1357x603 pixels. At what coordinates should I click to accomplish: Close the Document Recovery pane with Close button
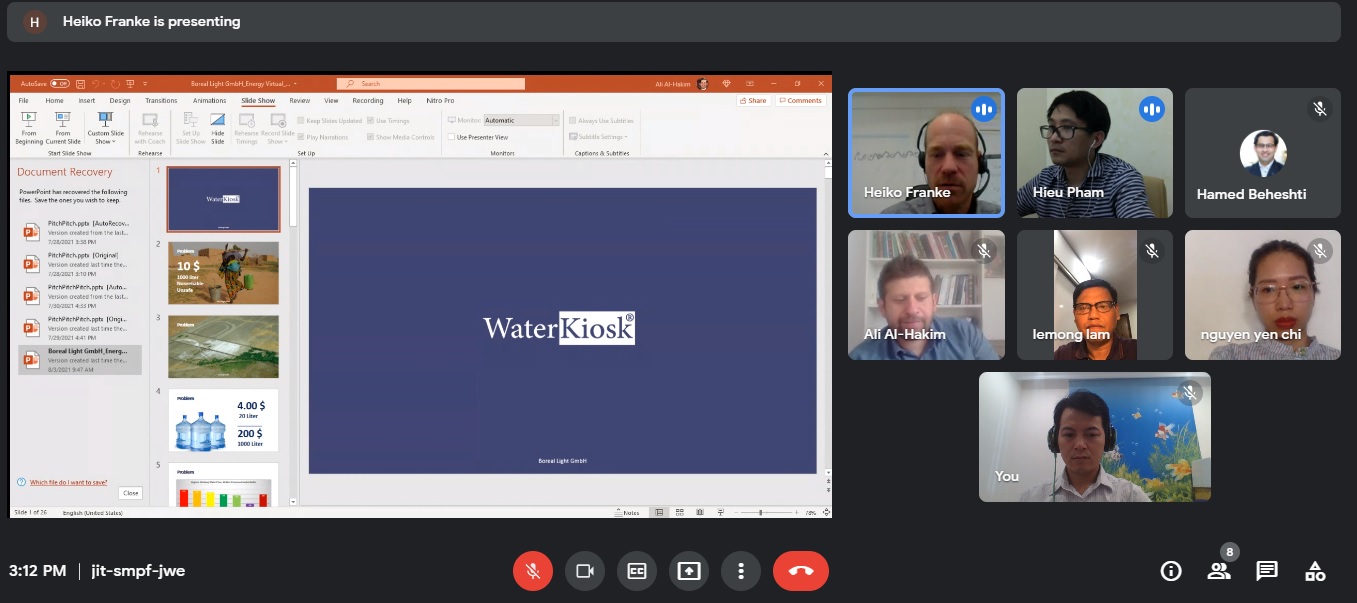point(130,493)
